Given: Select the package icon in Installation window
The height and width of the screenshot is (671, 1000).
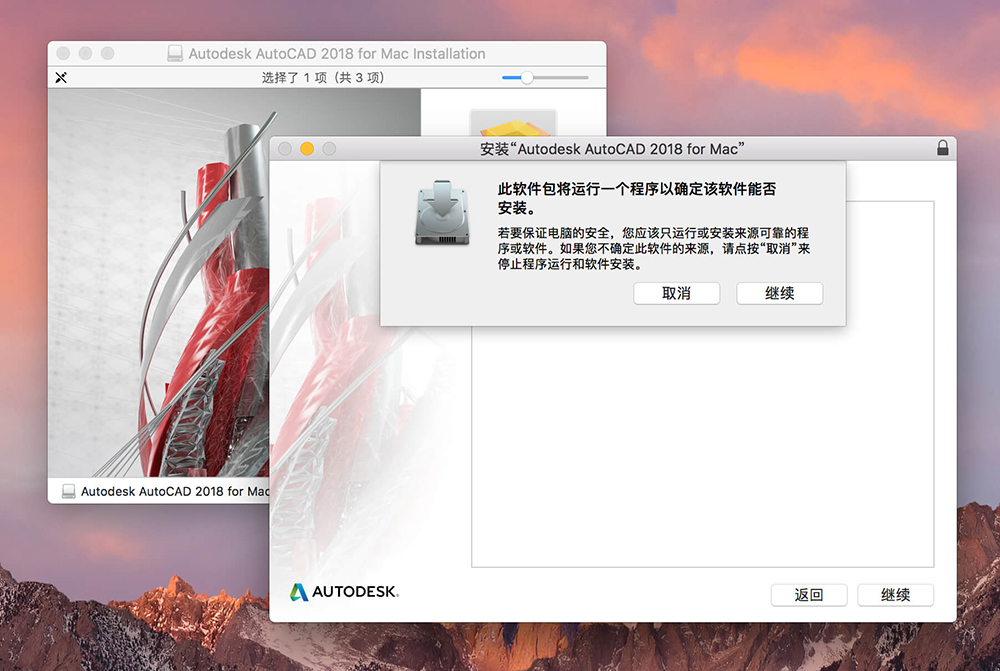Looking at the screenshot, I should click(x=513, y=122).
